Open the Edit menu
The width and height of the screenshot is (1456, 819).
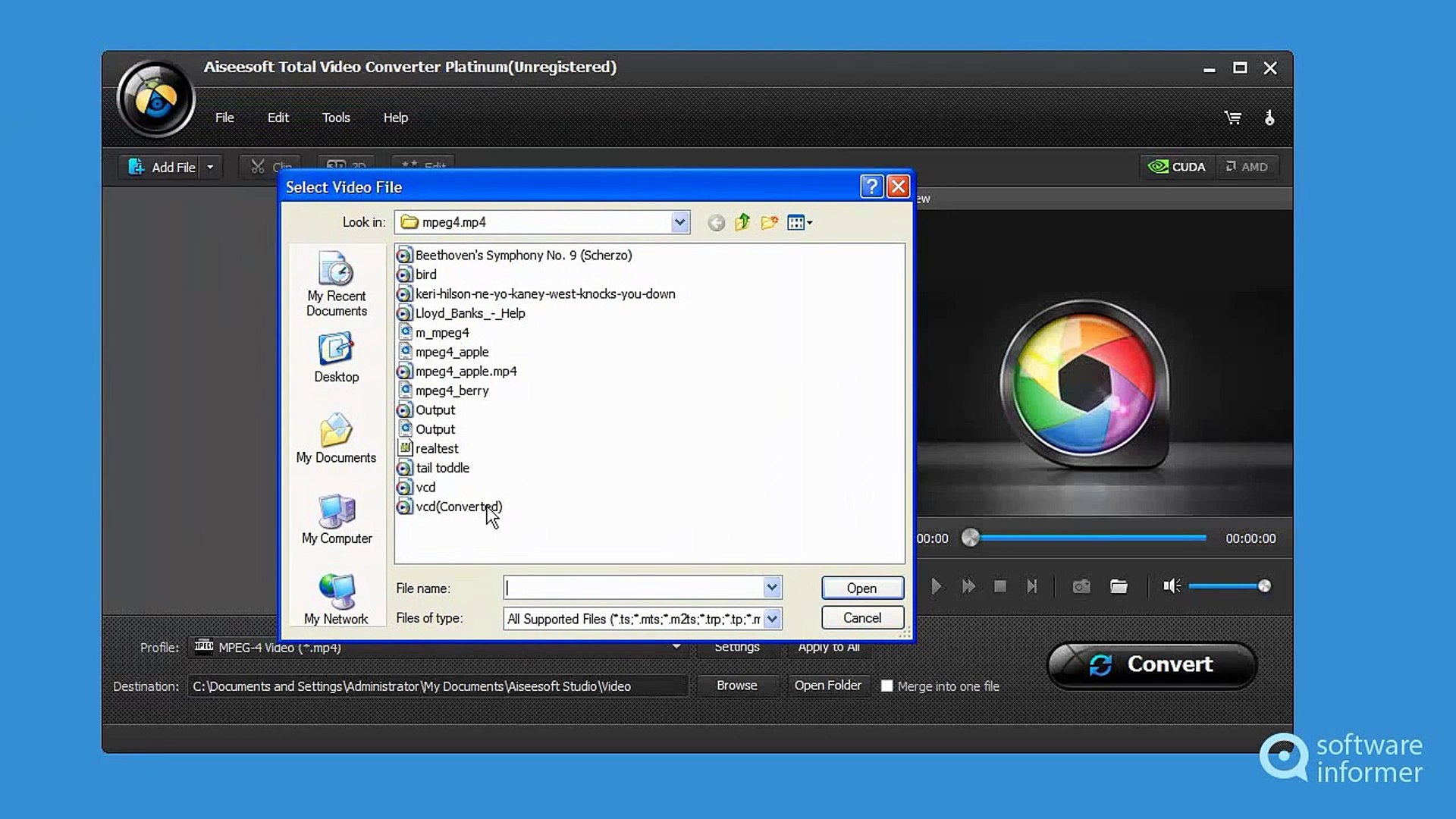click(278, 118)
